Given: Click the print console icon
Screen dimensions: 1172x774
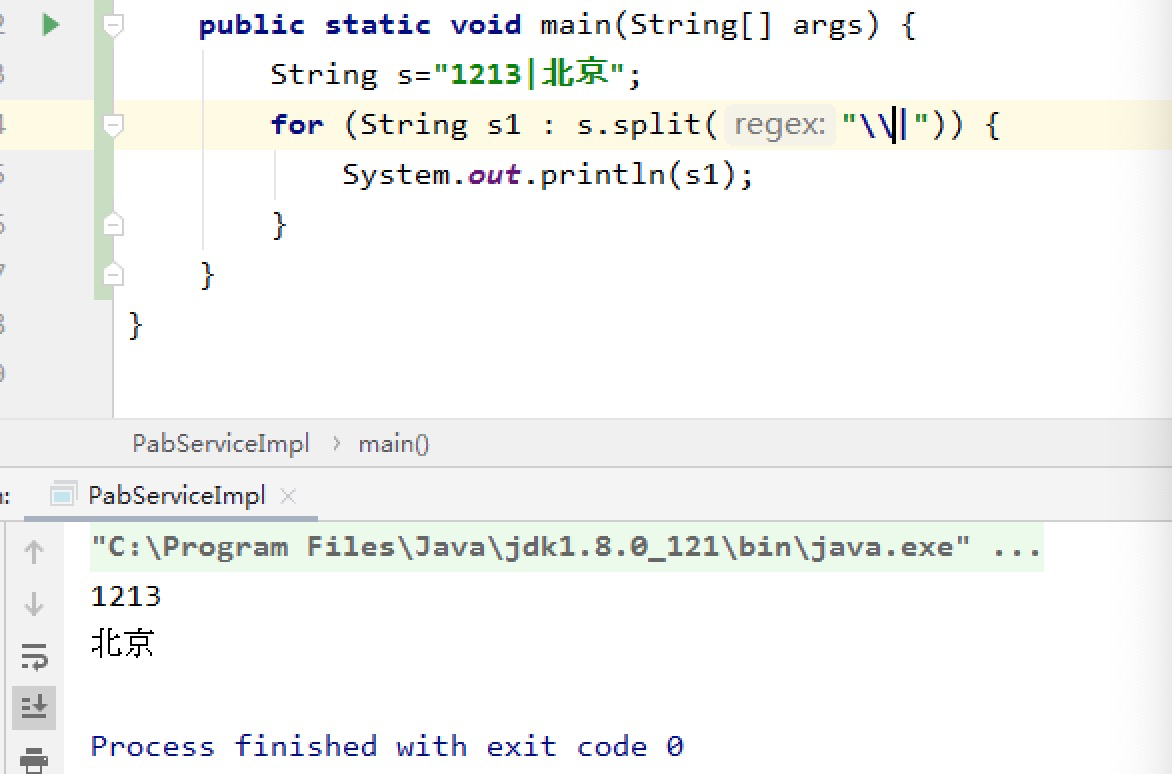Looking at the screenshot, I should 34,759.
